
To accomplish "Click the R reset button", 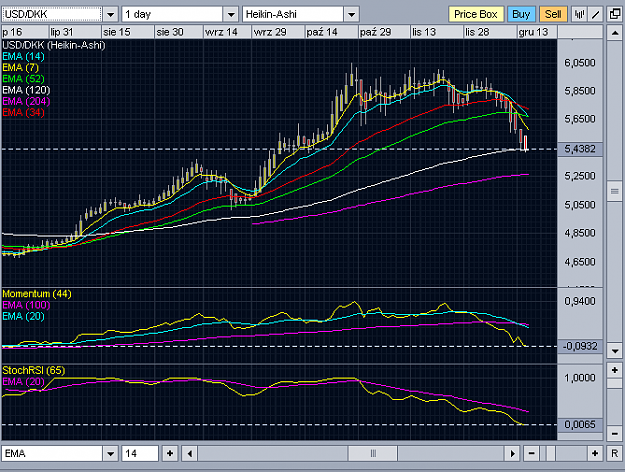I will (615, 453).
